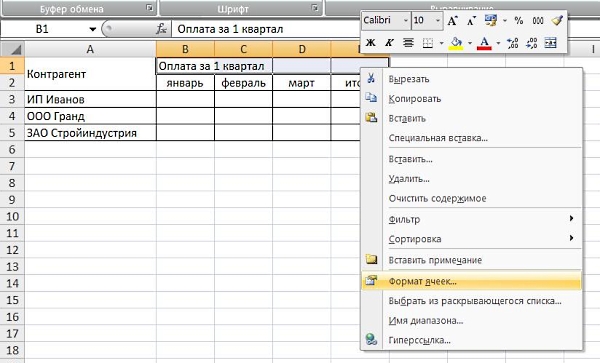Apply percent style in mini toolbar
Viewport: 600px width, 363px height.
(518, 21)
